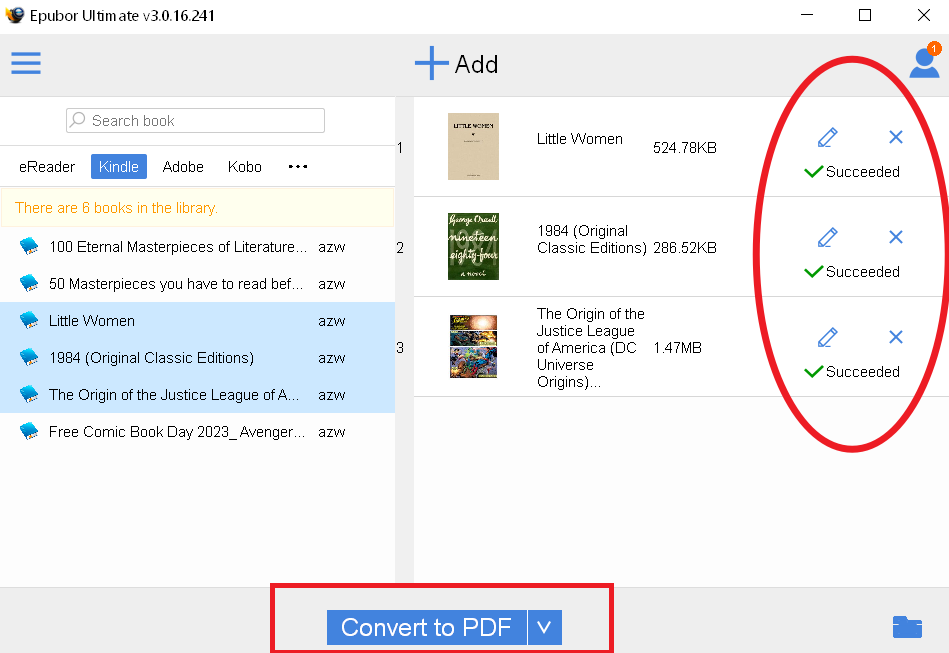Click book icon beside 100 Eternal Masterpieces

click(x=28, y=246)
